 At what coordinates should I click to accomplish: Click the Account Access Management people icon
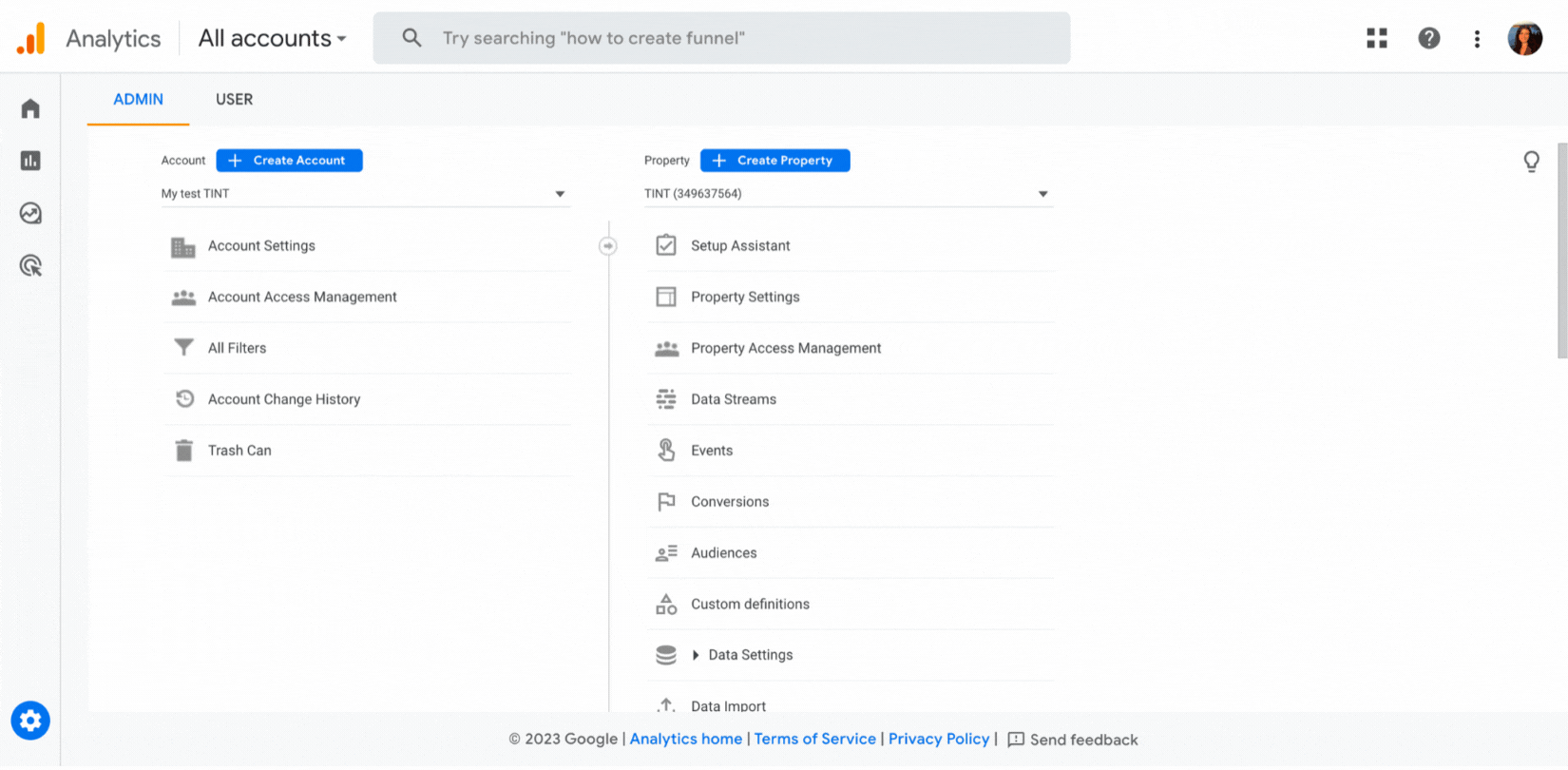[x=183, y=298]
